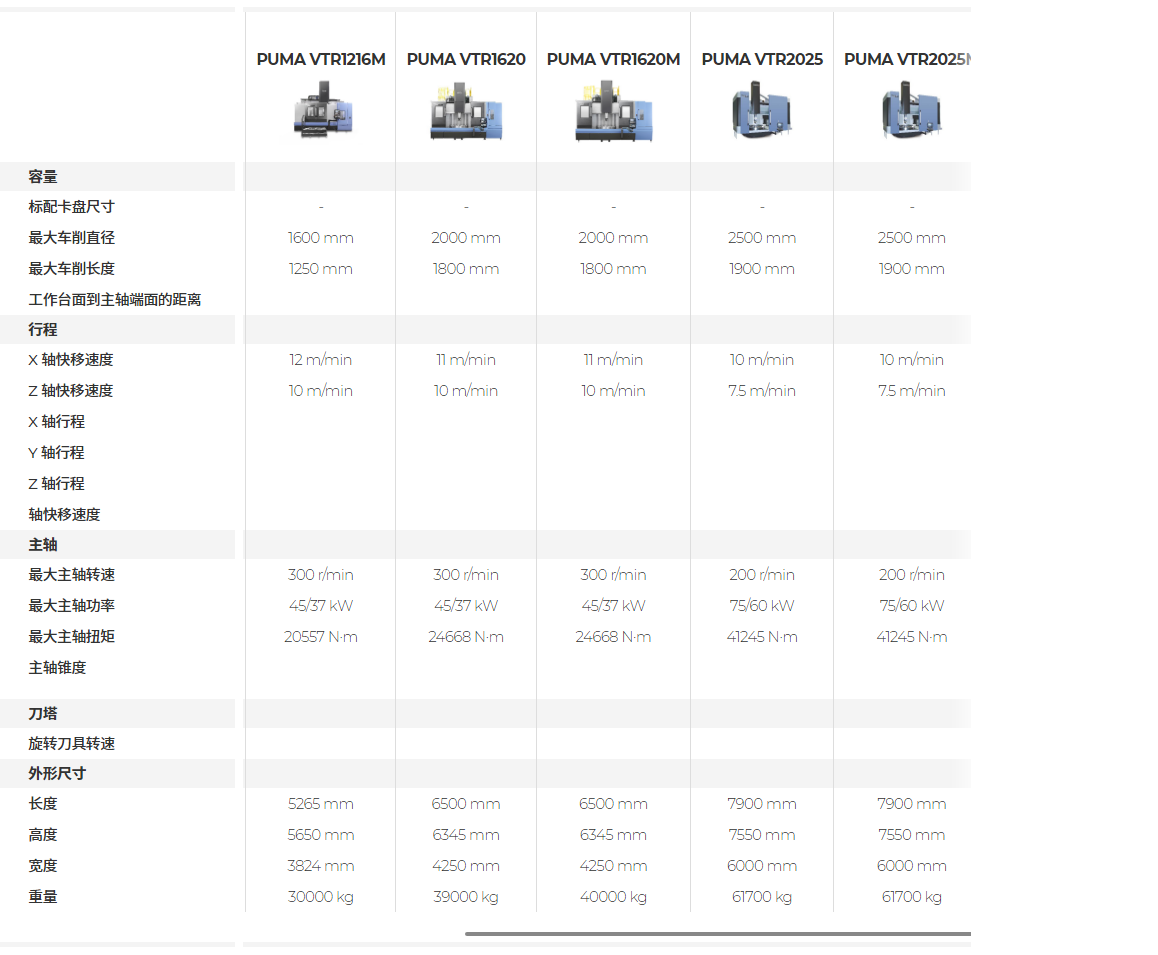This screenshot has height=955, width=1158.
Task: Click the PUMA VTR1620M model title
Action: [x=613, y=59]
